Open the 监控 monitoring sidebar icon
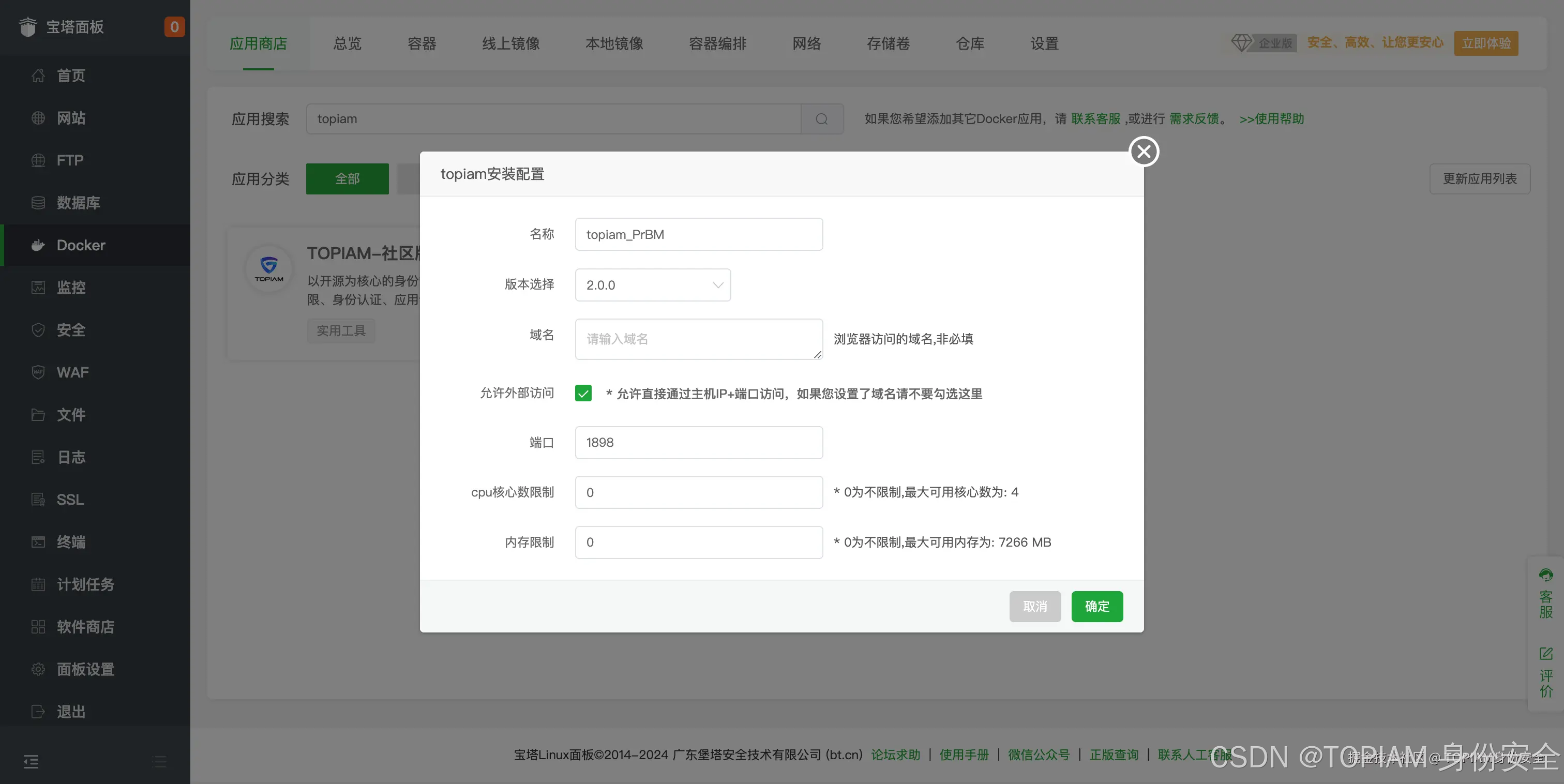 [x=38, y=287]
